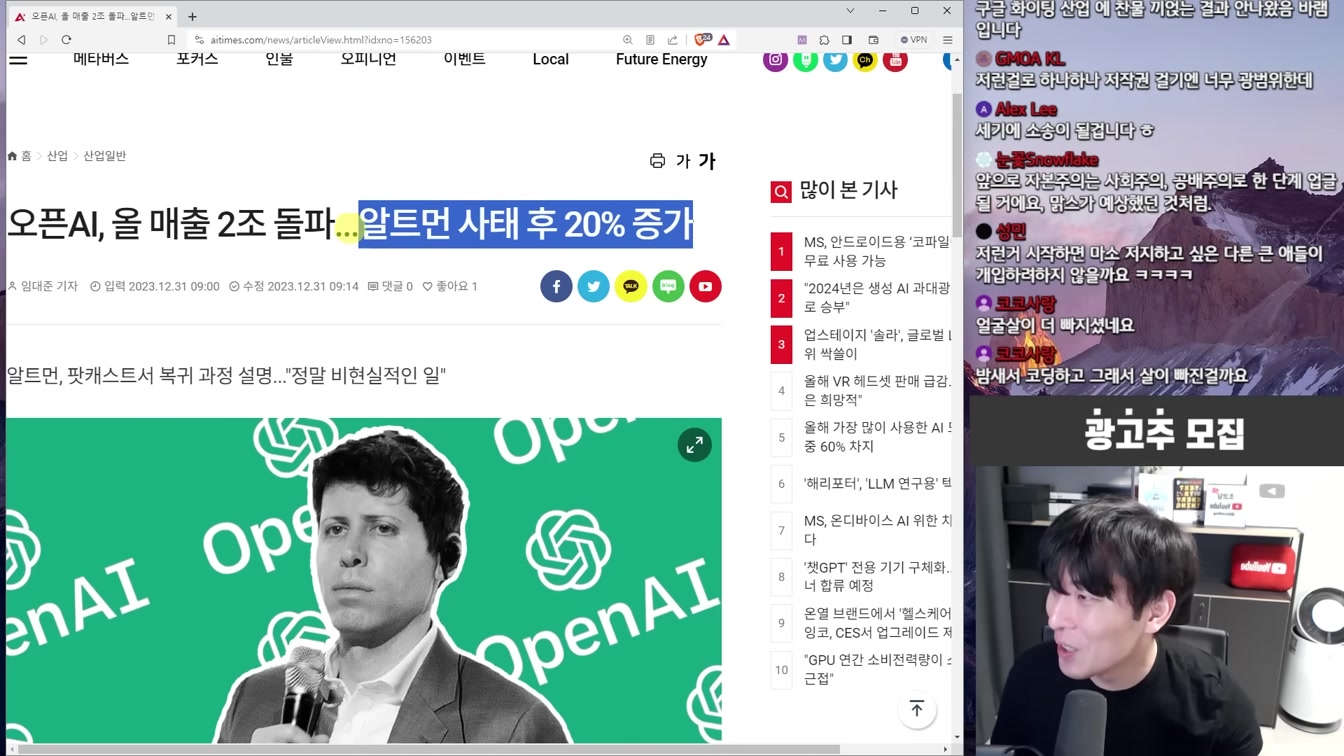Open Brave Shields lion icon
The width and height of the screenshot is (1344, 756).
702,40
